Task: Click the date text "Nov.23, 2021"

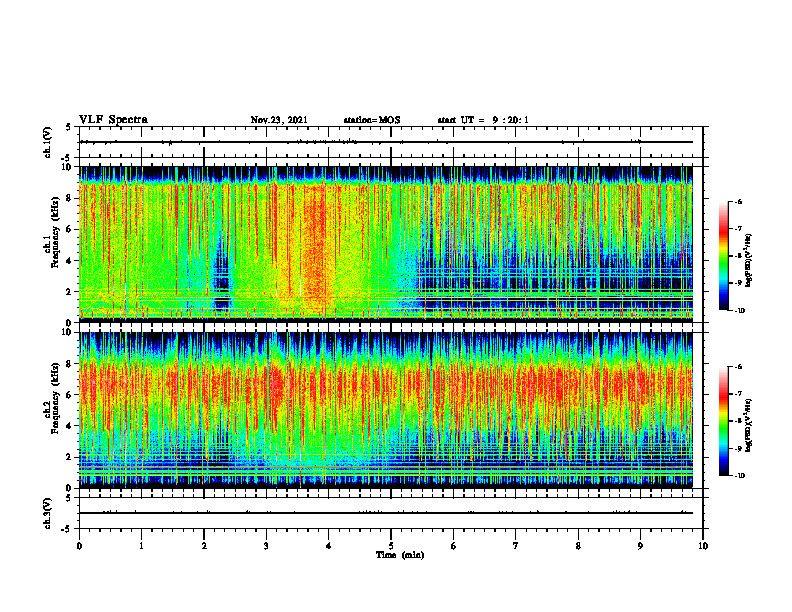Action: [279, 120]
